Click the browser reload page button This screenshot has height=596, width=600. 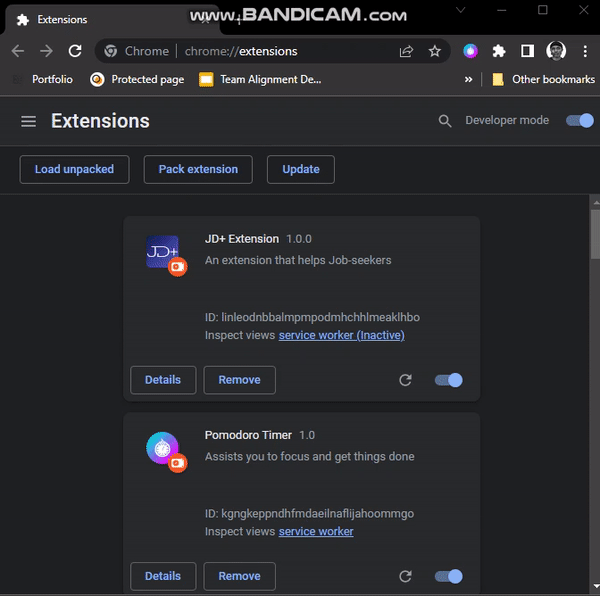75,51
